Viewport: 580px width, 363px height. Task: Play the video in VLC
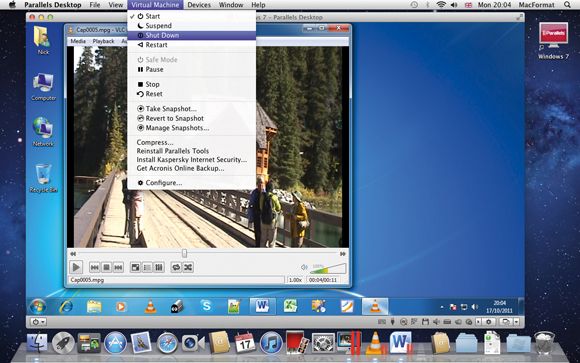[x=76, y=267]
